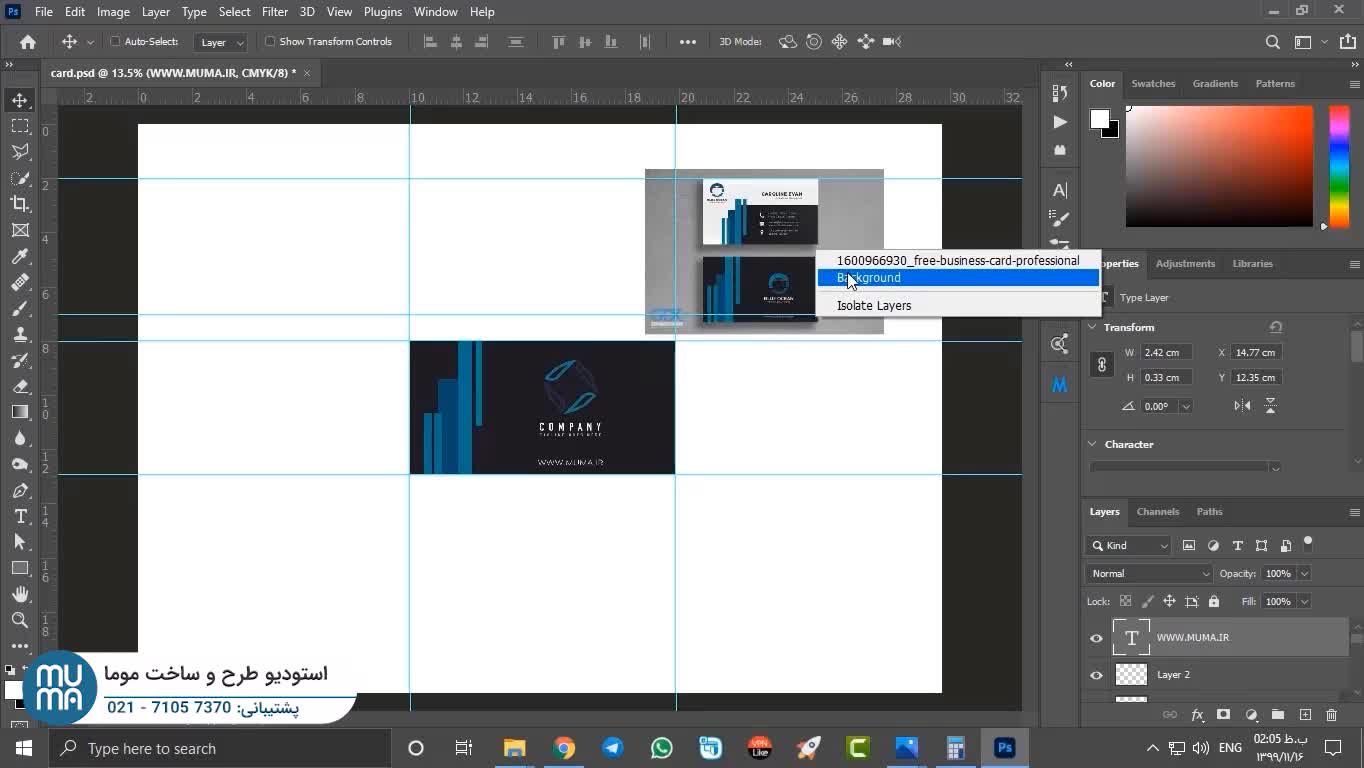Select the Rectangular Marquee tool
This screenshot has height=768, width=1364.
(x=20, y=126)
